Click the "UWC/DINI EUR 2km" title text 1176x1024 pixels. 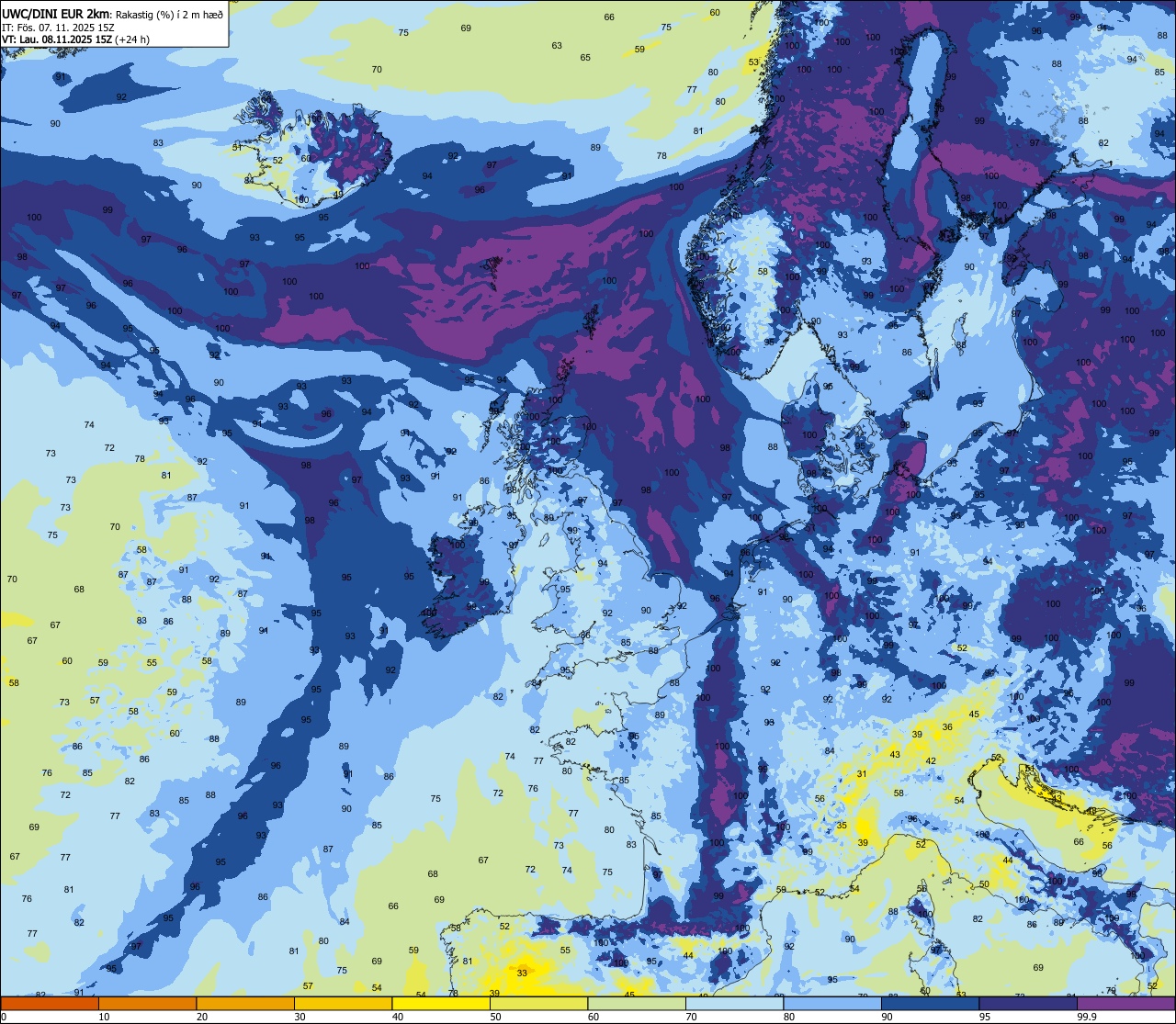coord(56,13)
